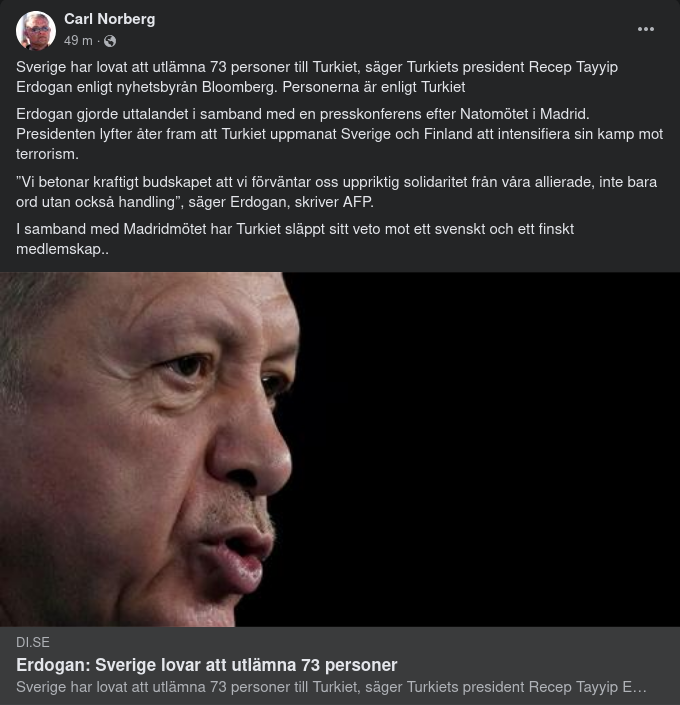Click the DI.SE source label
Screen dimensions: 680x705
(33, 643)
